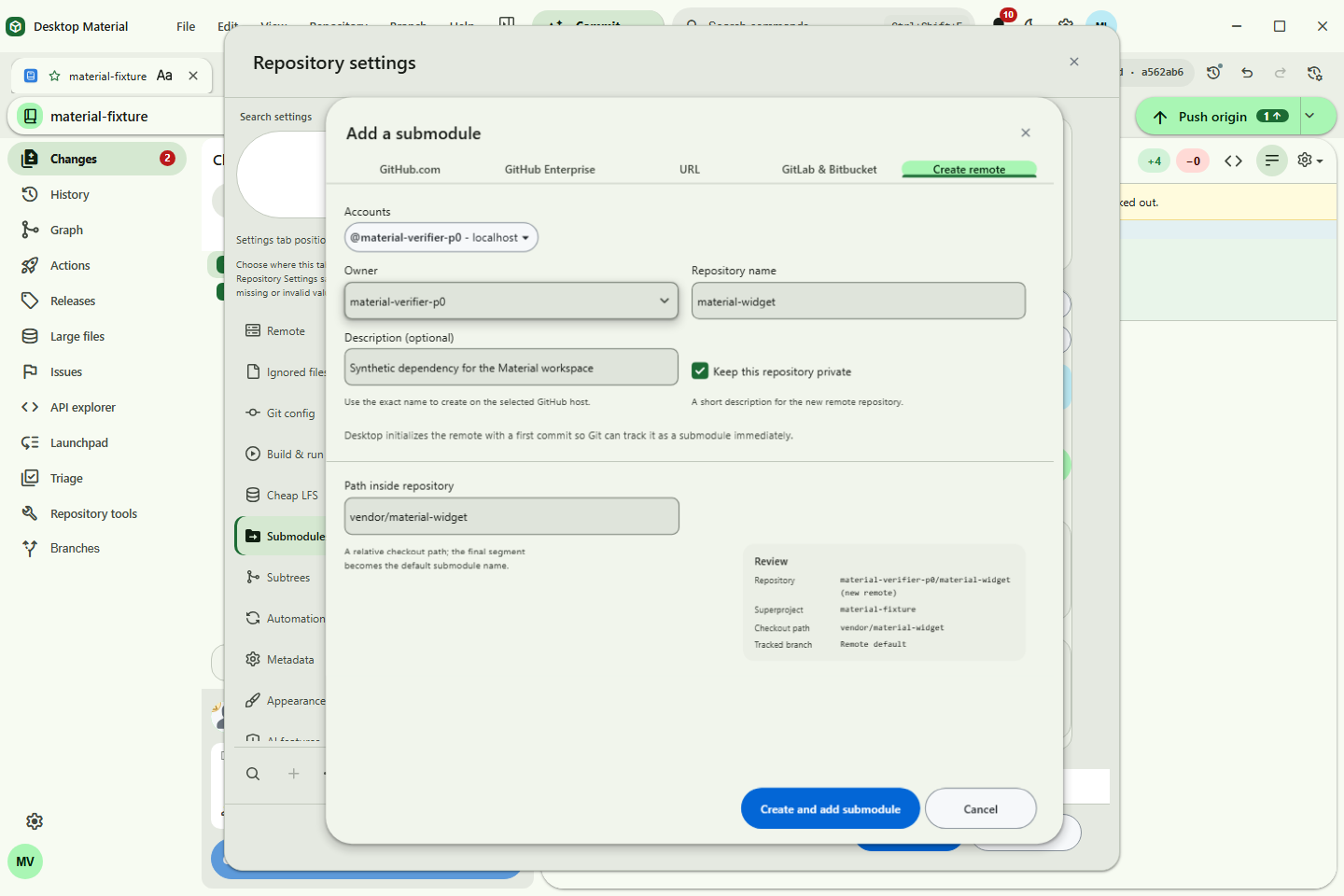Open Ignored files settings section
The height and width of the screenshot is (896, 1344).
pos(280,372)
